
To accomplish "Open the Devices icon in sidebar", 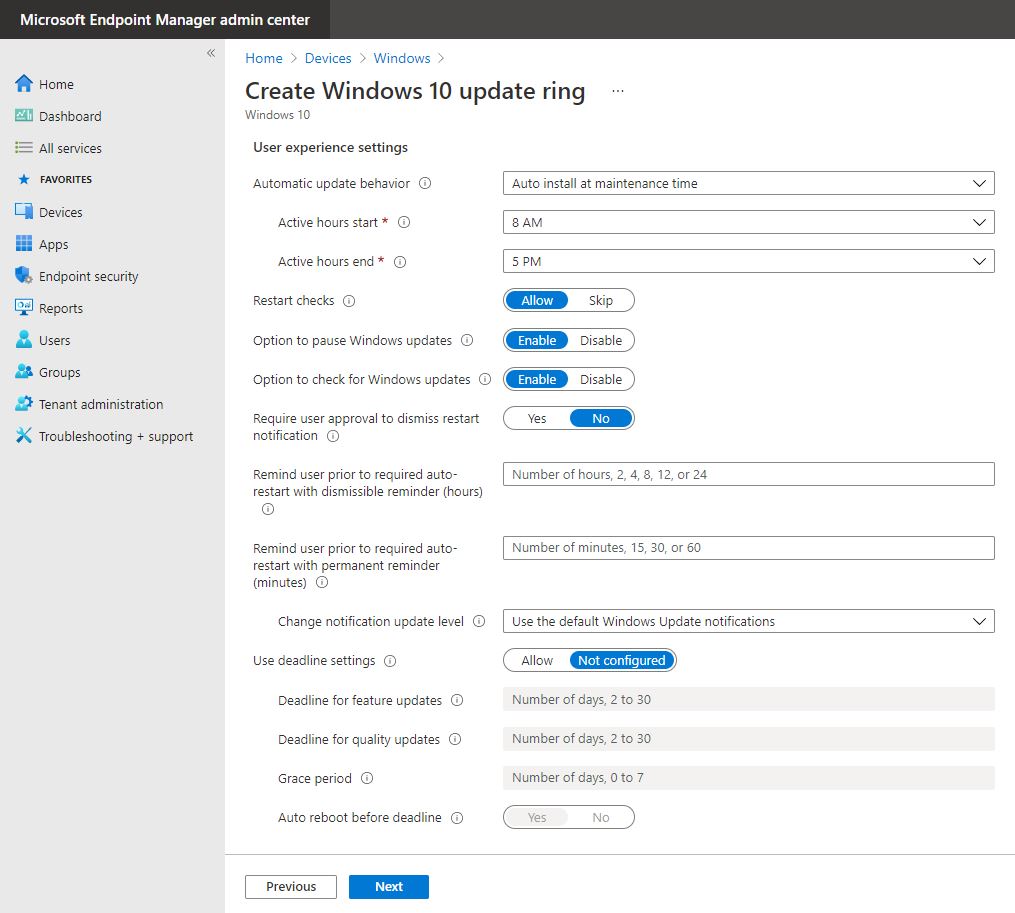I will tap(24, 211).
